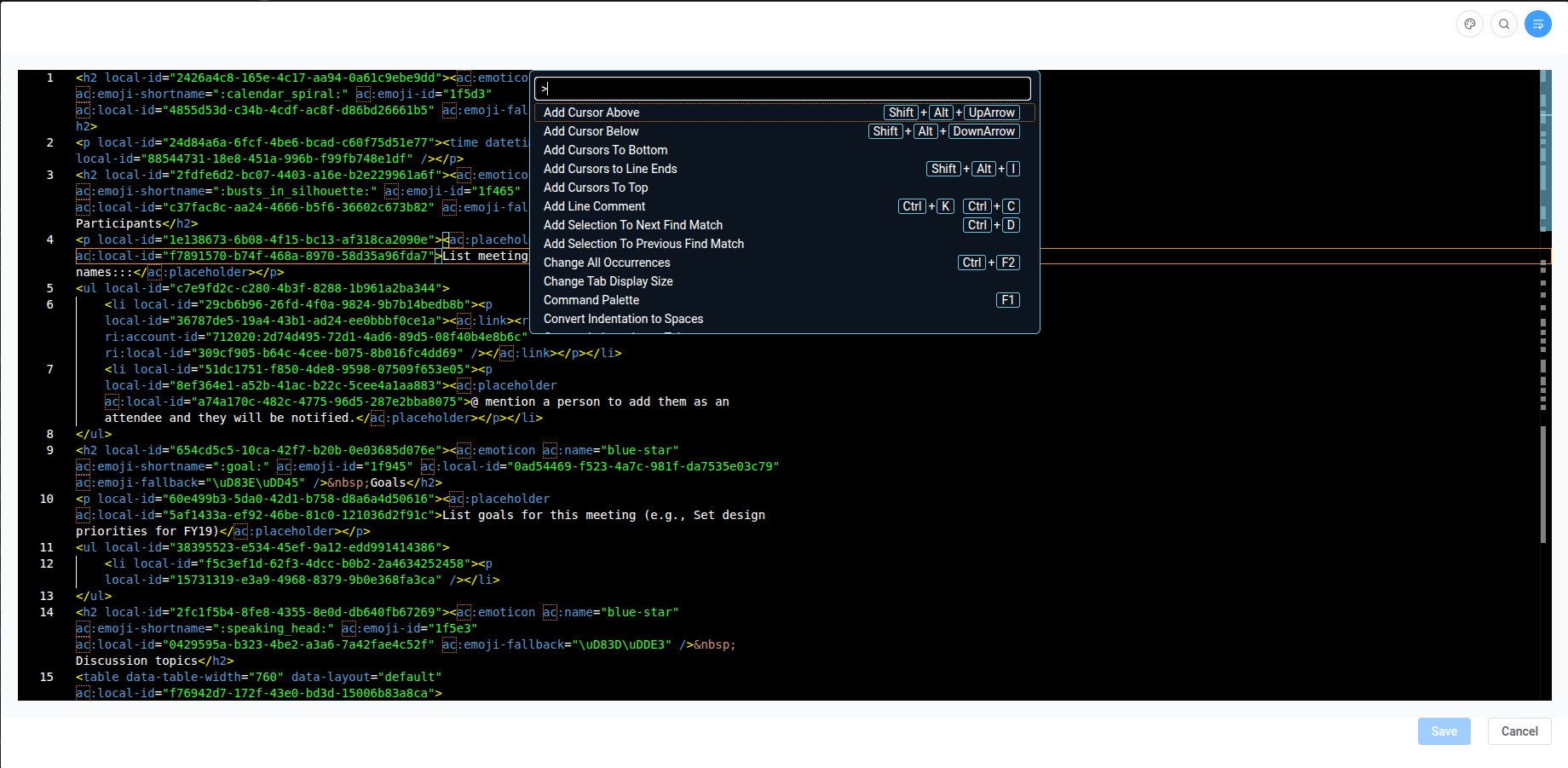Open Command Palette entry in list
The width and height of the screenshot is (1568, 768).
[591, 300]
